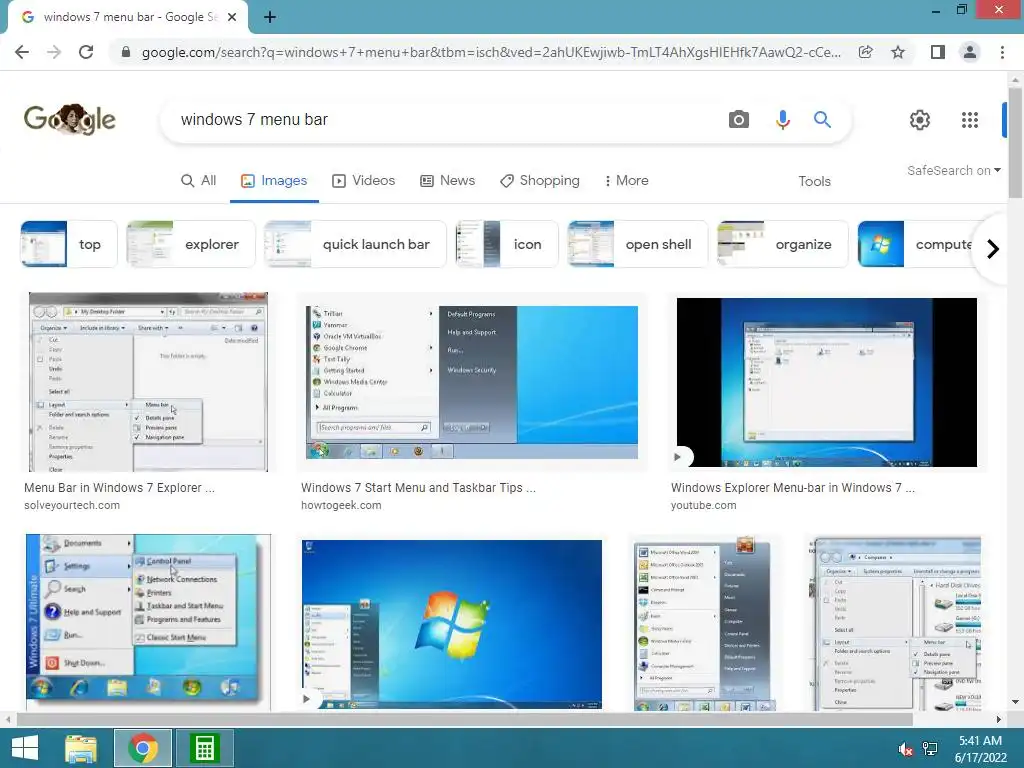
Task: Click the Chrome taskbar icon
Action: 143,748
